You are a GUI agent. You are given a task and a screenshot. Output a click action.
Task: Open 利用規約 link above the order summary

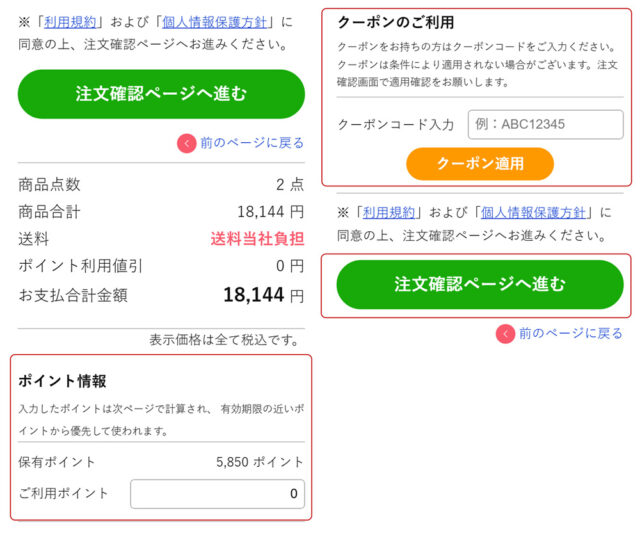[68, 21]
